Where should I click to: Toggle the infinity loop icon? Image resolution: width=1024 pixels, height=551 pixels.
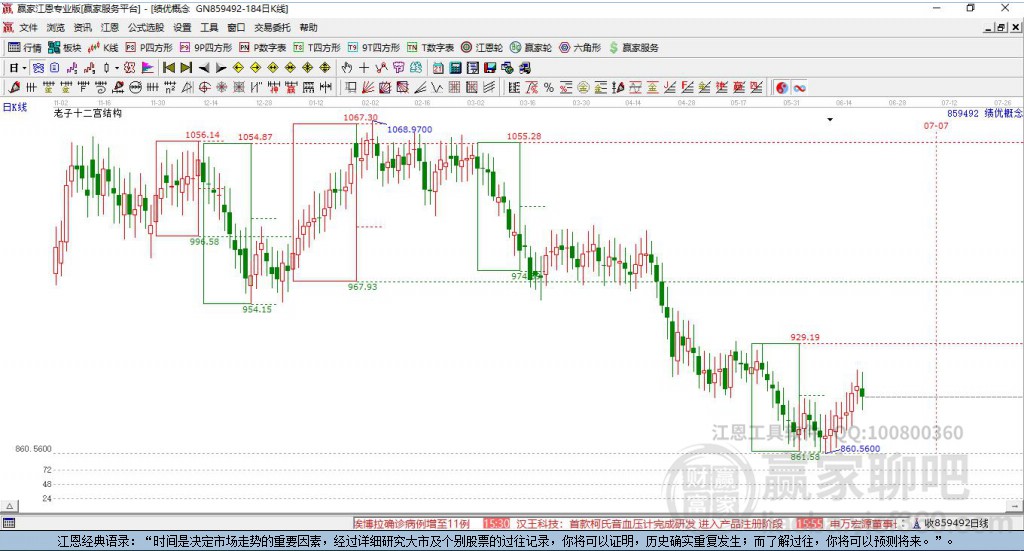point(799,87)
